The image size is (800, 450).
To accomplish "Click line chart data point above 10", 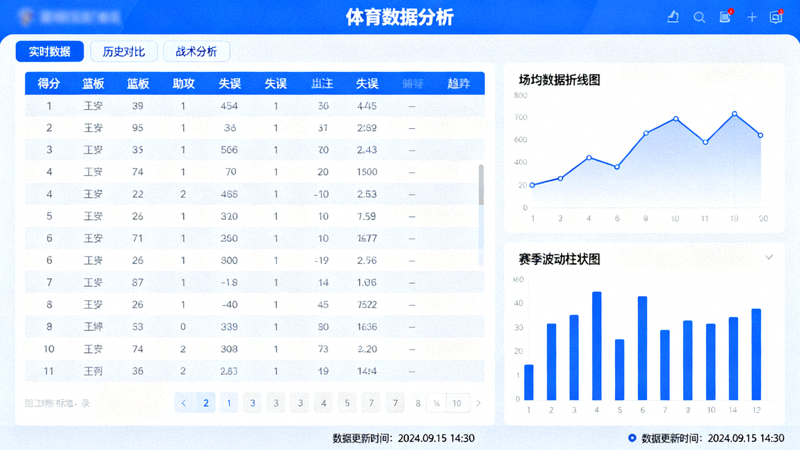I will (x=676, y=119).
